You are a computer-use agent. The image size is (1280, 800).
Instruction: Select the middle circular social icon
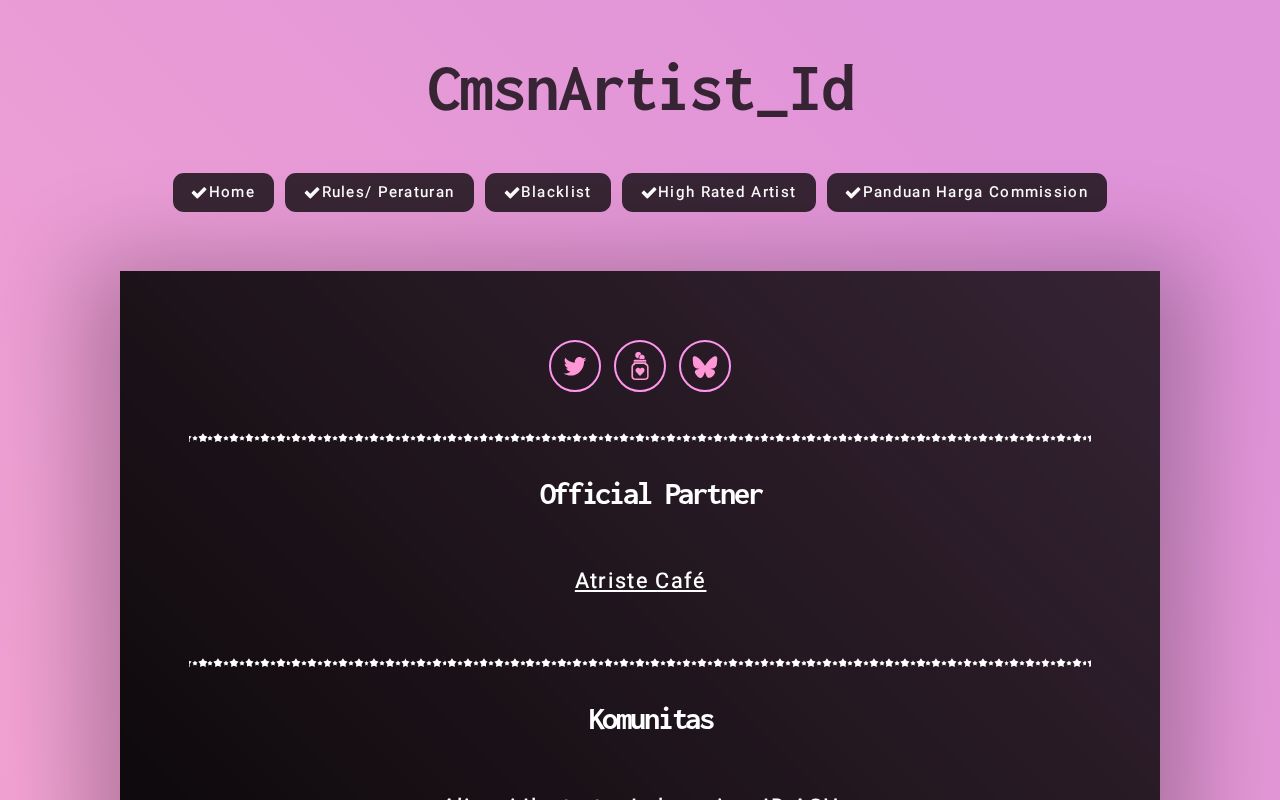pyautogui.click(x=640, y=366)
